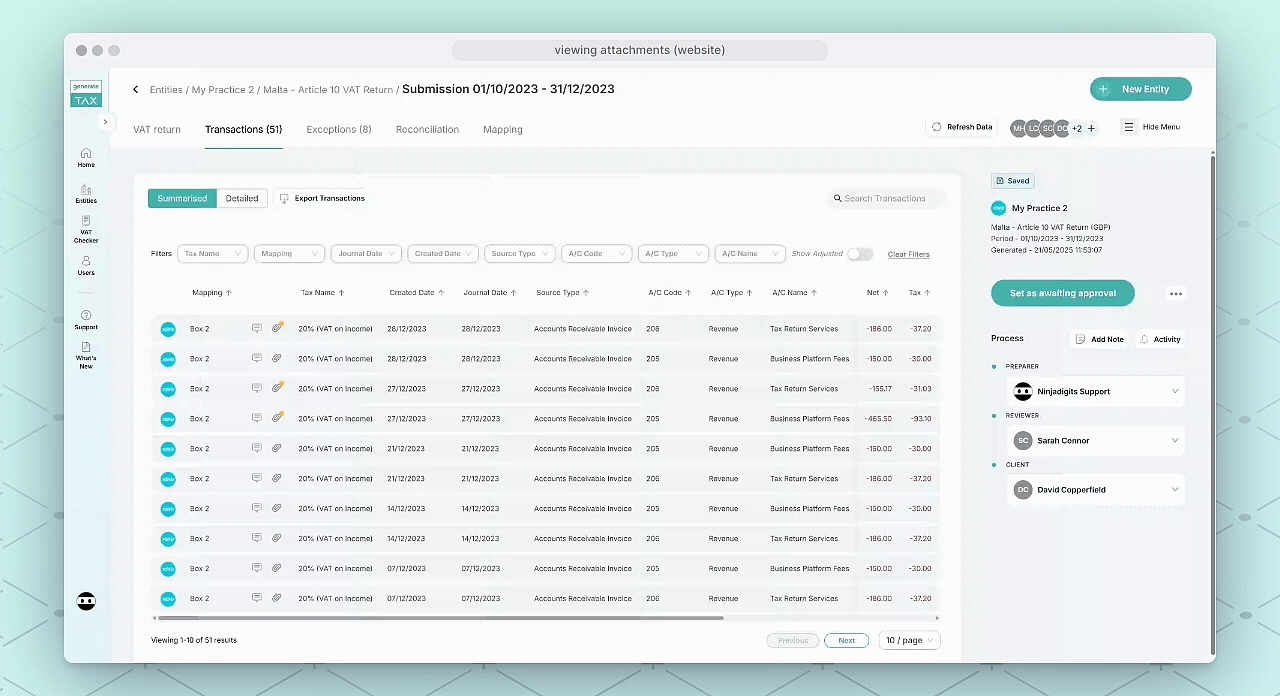This screenshot has width=1280, height=696.
Task: Open the Tax Name filter dropdown
Action: tap(212, 253)
